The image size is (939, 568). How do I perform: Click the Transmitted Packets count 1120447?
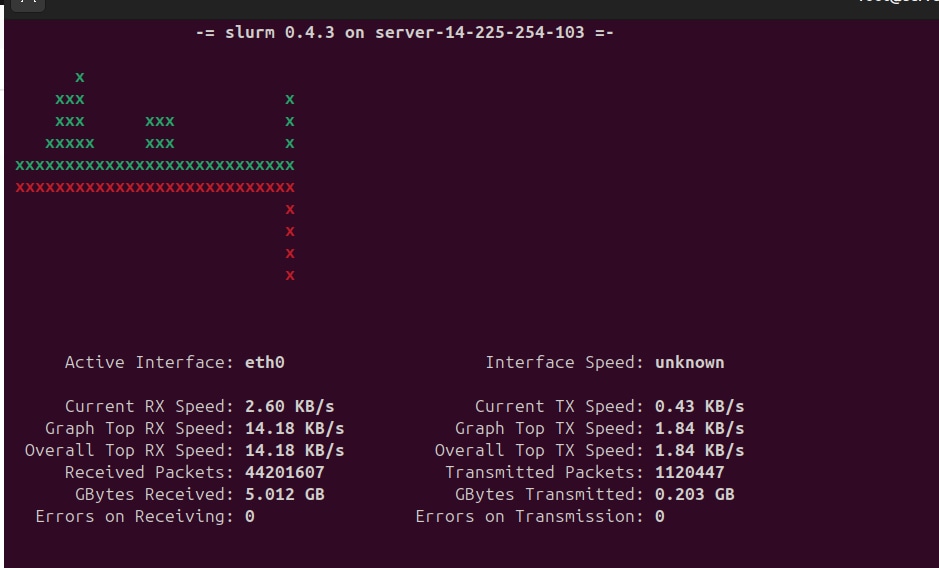[x=689, y=472]
